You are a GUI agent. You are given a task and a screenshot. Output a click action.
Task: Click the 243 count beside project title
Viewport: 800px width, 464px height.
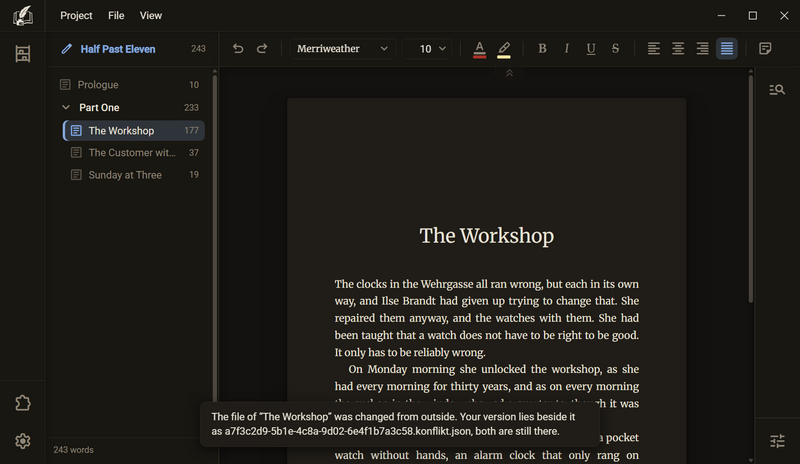pos(198,49)
